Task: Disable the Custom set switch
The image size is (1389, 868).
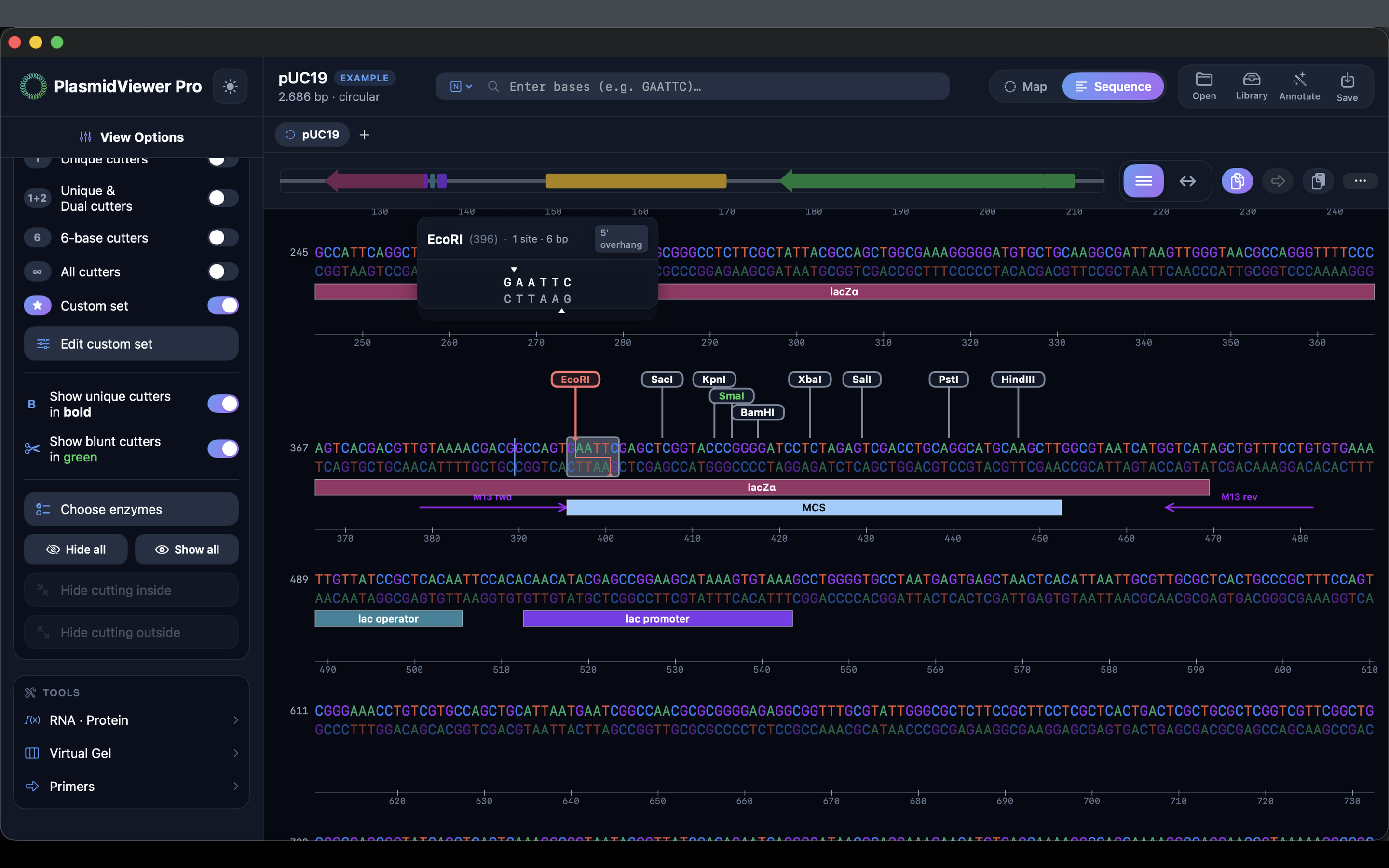Action: [x=223, y=305]
